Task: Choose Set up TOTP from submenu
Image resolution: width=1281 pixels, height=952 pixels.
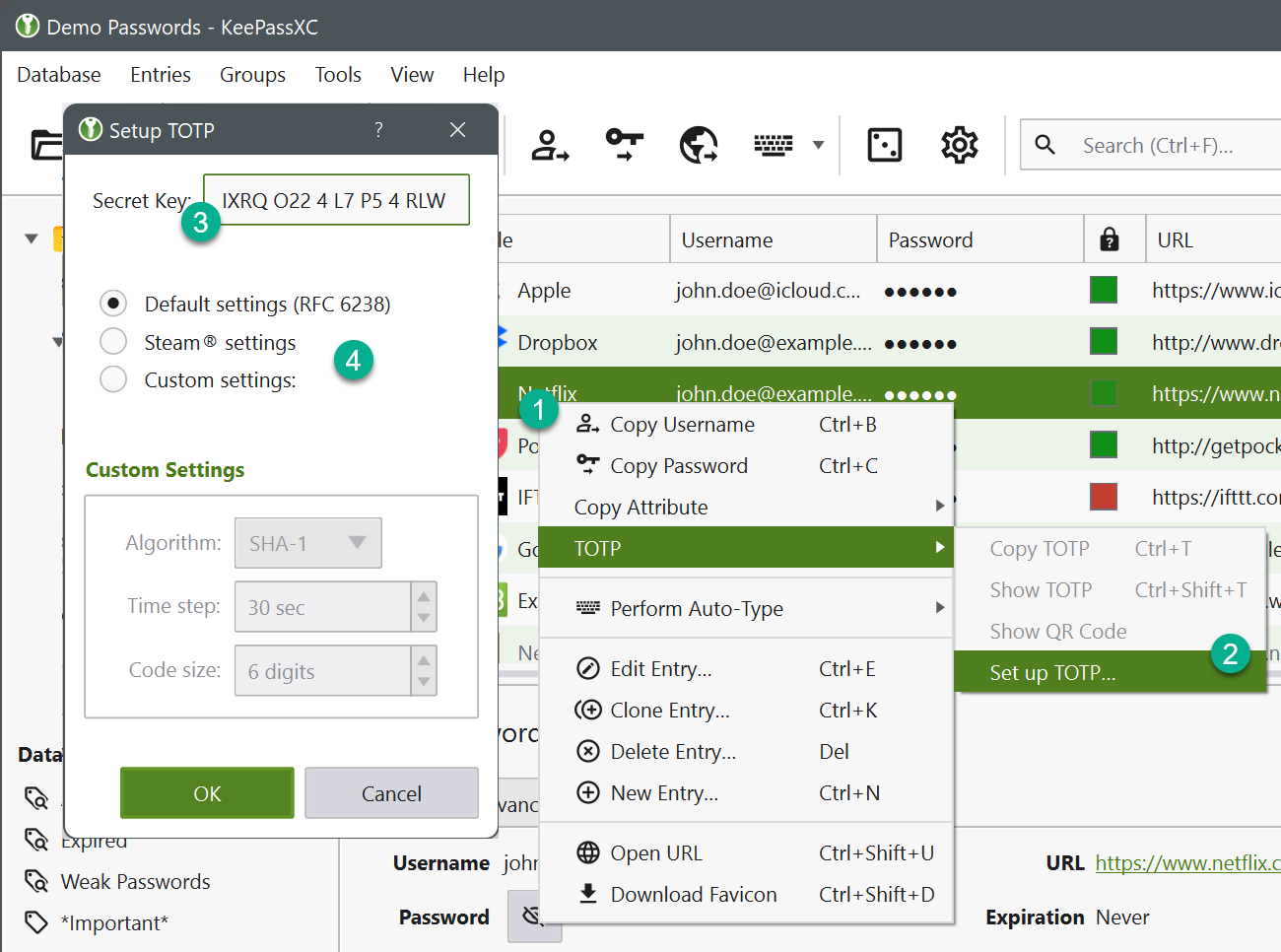Action: pyautogui.click(x=1052, y=672)
